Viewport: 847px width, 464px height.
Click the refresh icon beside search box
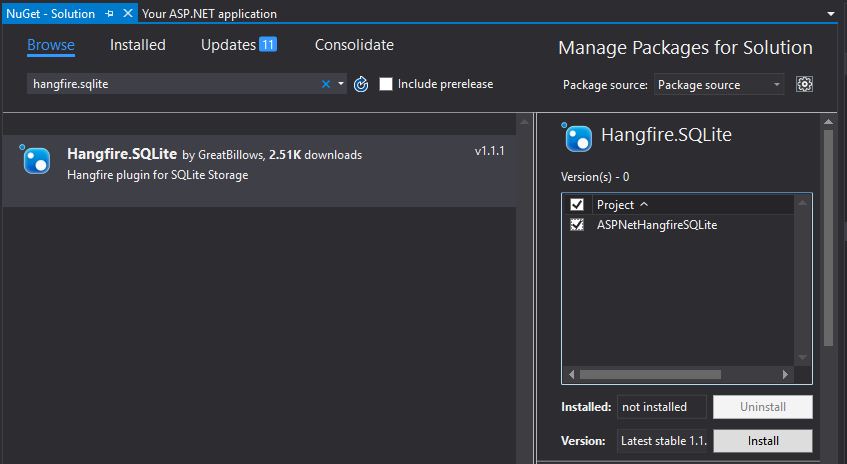click(x=362, y=85)
